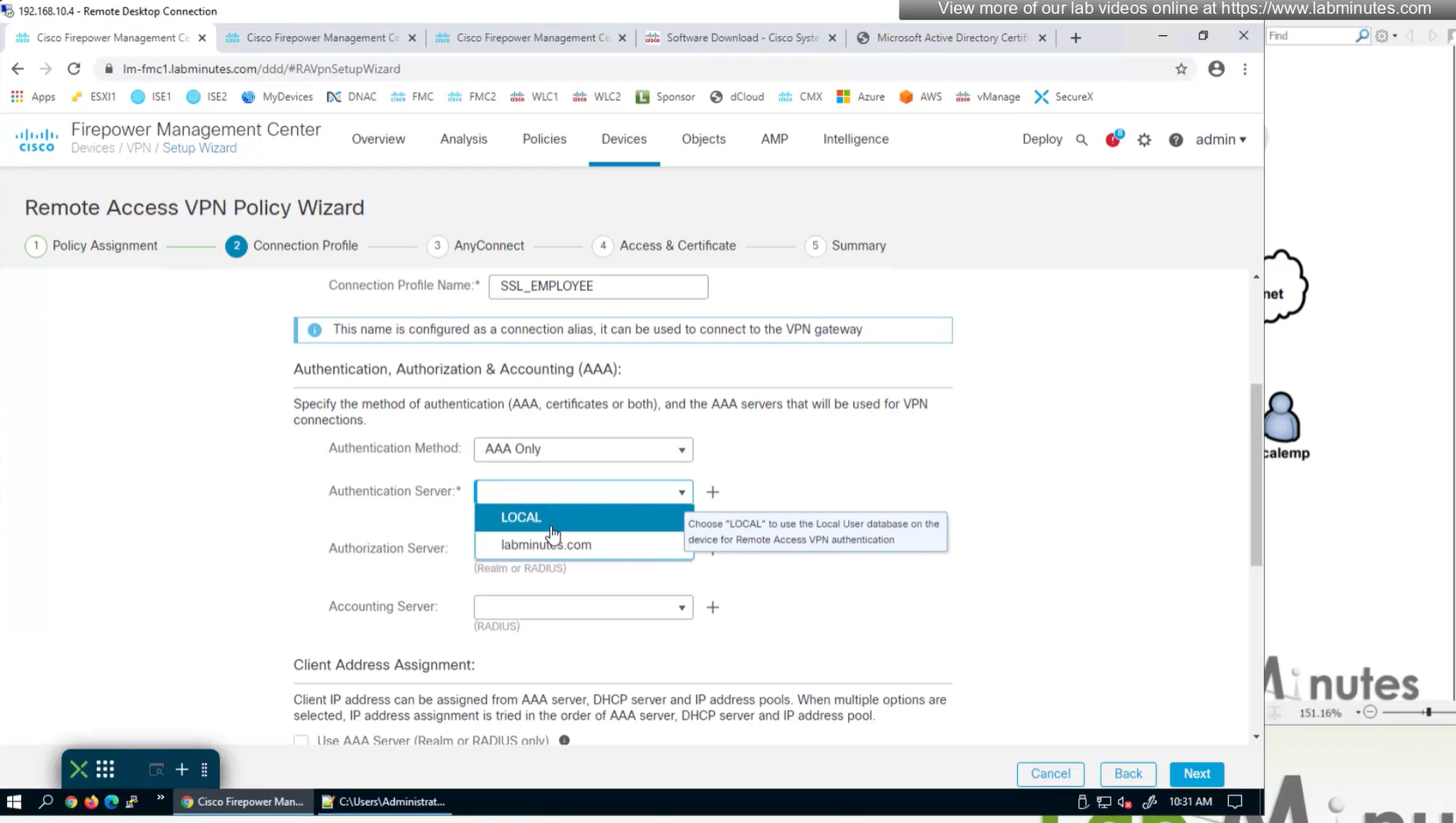Click the Connection Profile Name field

[x=597, y=287]
